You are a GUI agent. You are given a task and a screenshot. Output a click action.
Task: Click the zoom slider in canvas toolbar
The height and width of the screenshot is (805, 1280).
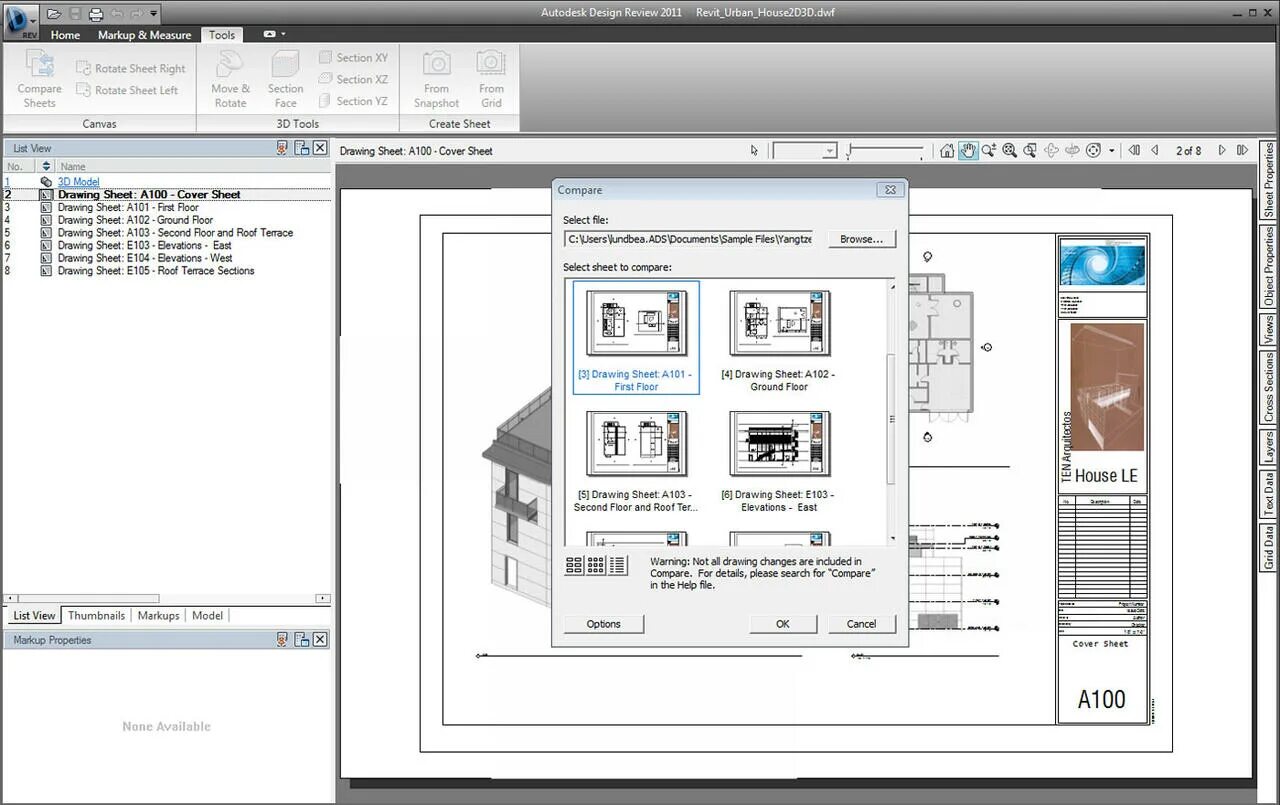click(885, 151)
